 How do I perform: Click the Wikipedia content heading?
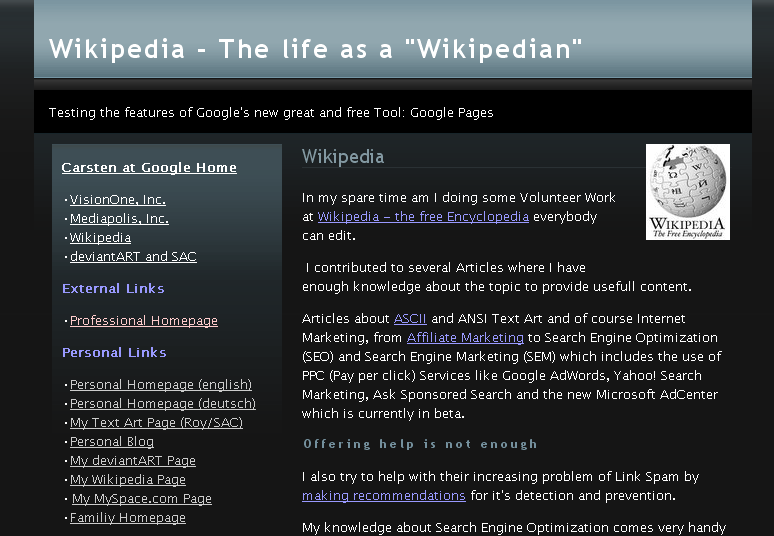click(343, 157)
